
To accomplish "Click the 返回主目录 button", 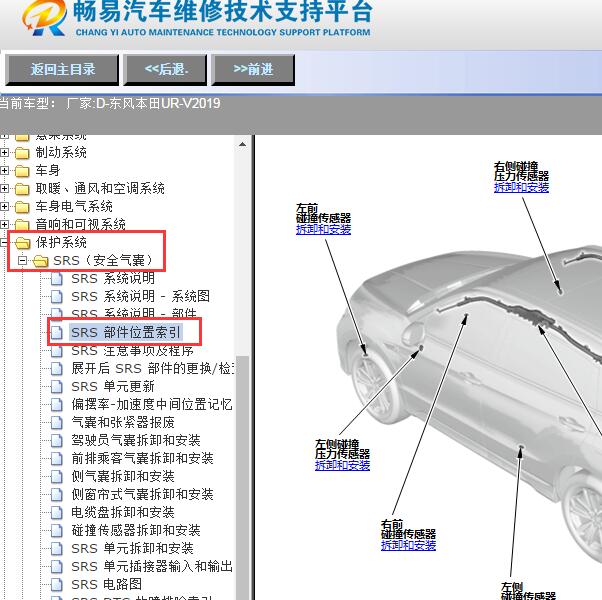I will coord(62,69).
